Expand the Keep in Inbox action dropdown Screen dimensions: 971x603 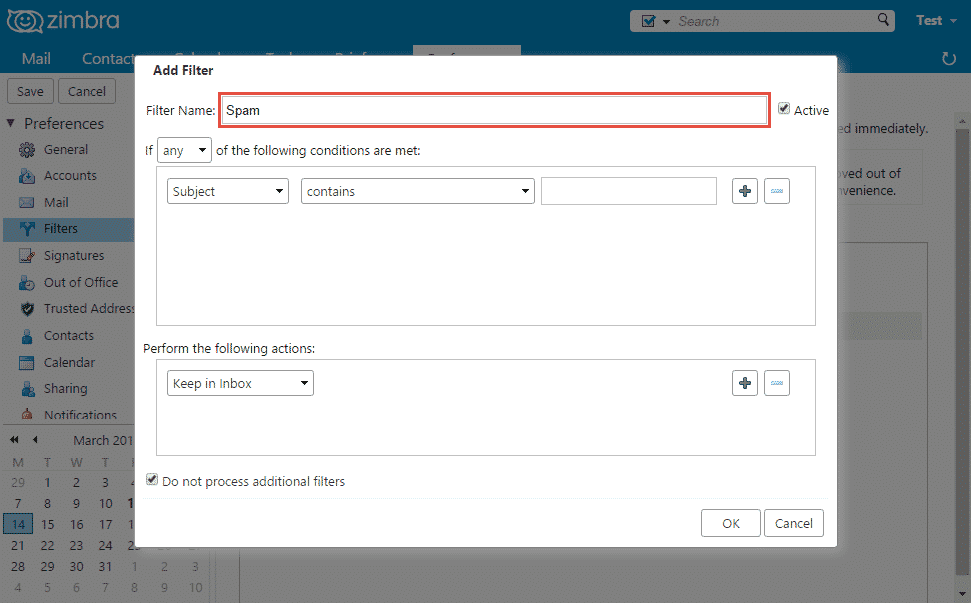click(x=240, y=382)
